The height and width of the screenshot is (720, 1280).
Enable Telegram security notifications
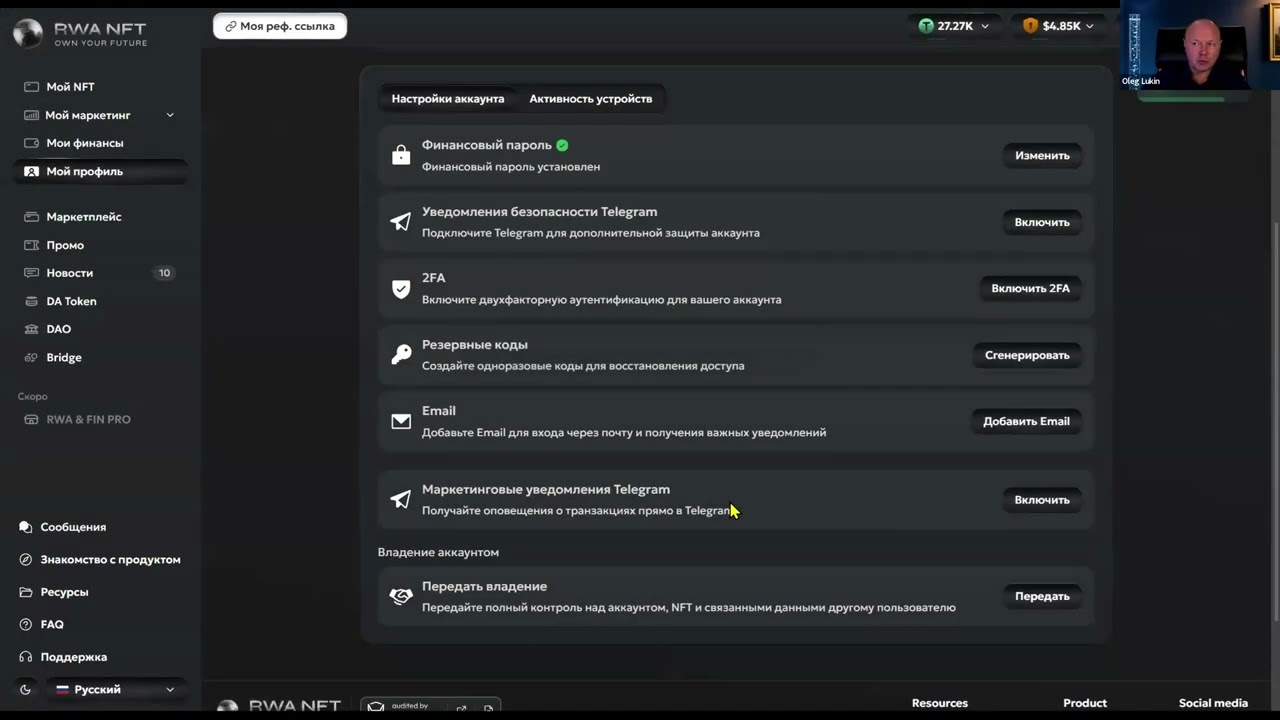click(1042, 222)
